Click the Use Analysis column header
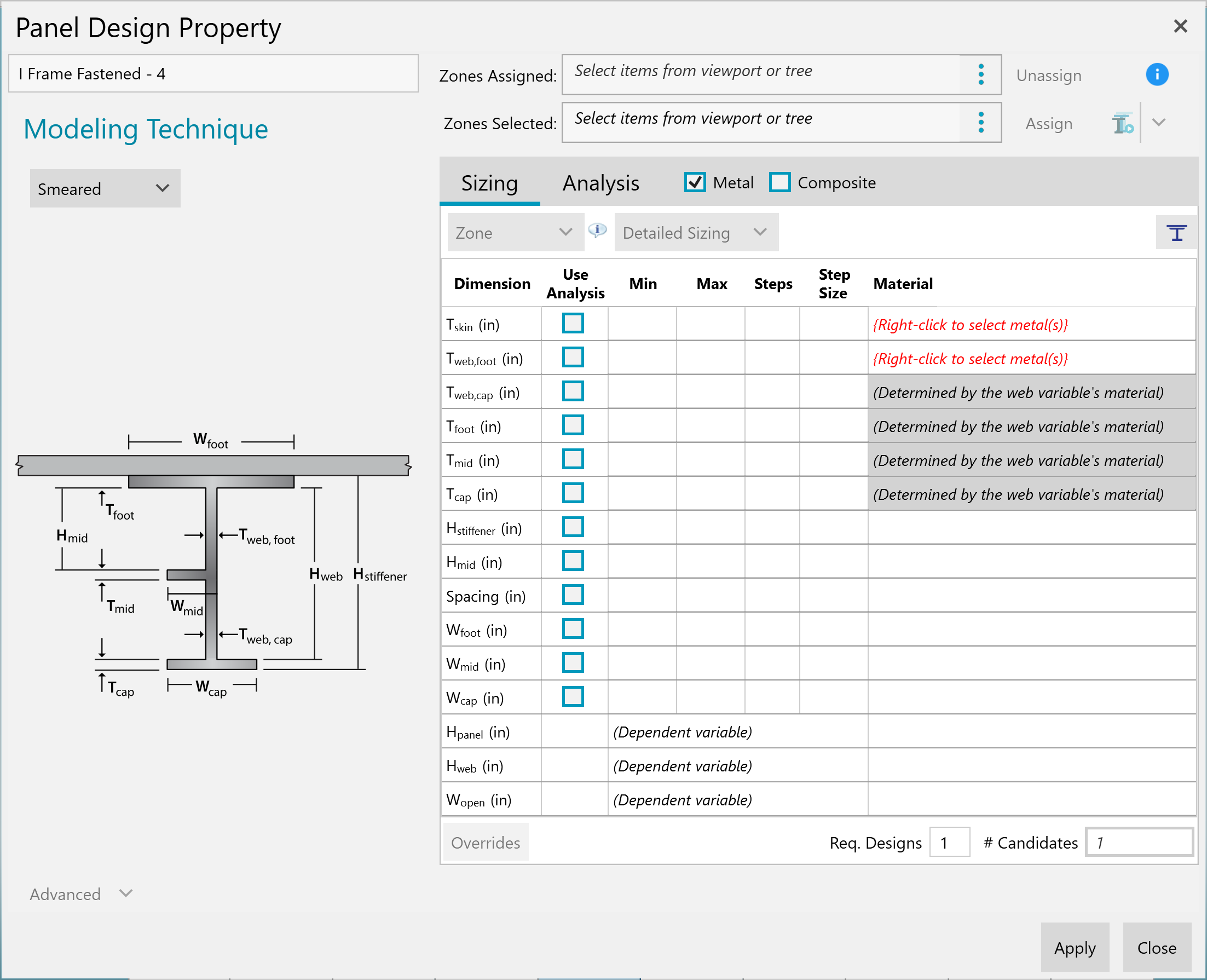The width and height of the screenshot is (1207, 980). coord(575,284)
